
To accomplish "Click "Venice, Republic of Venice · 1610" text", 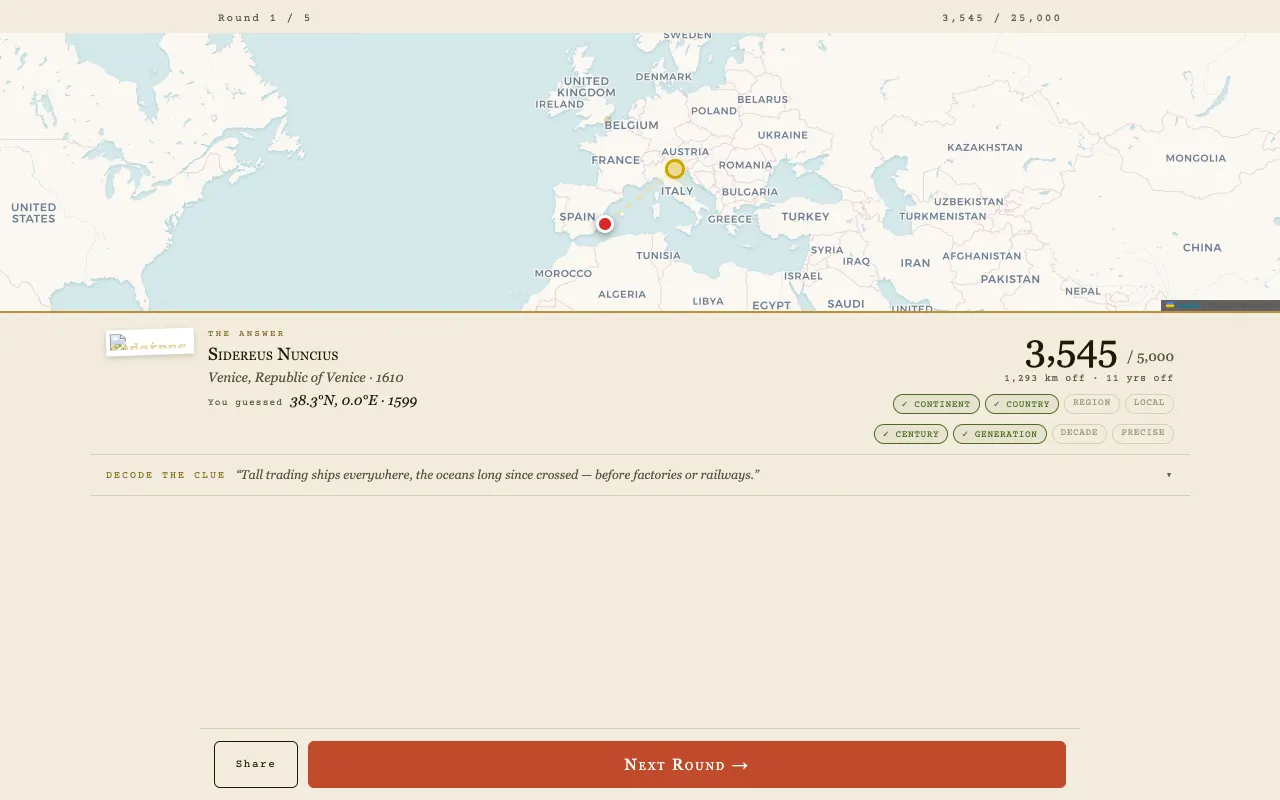I will 306,378.
